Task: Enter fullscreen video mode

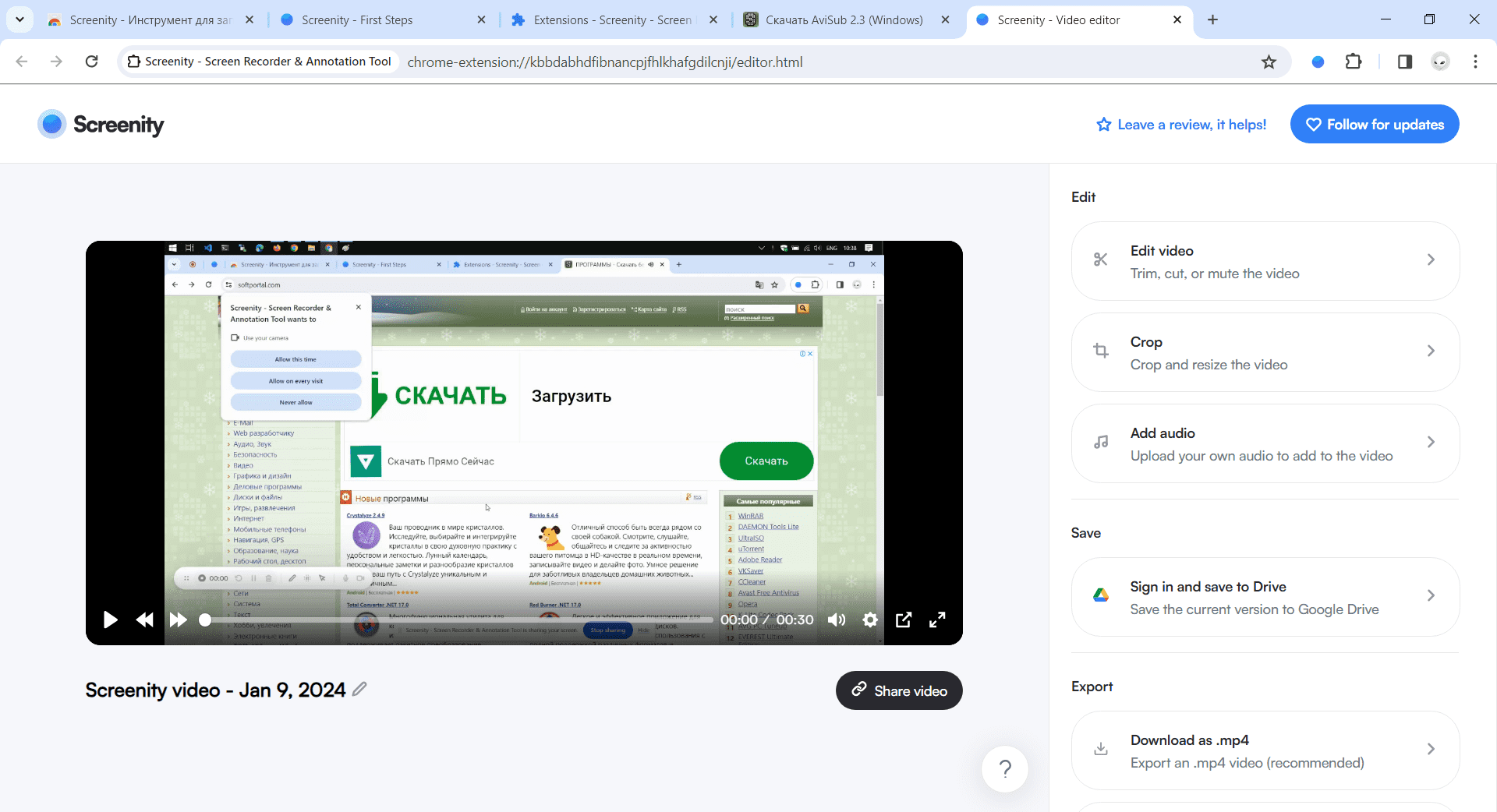Action: (937, 620)
